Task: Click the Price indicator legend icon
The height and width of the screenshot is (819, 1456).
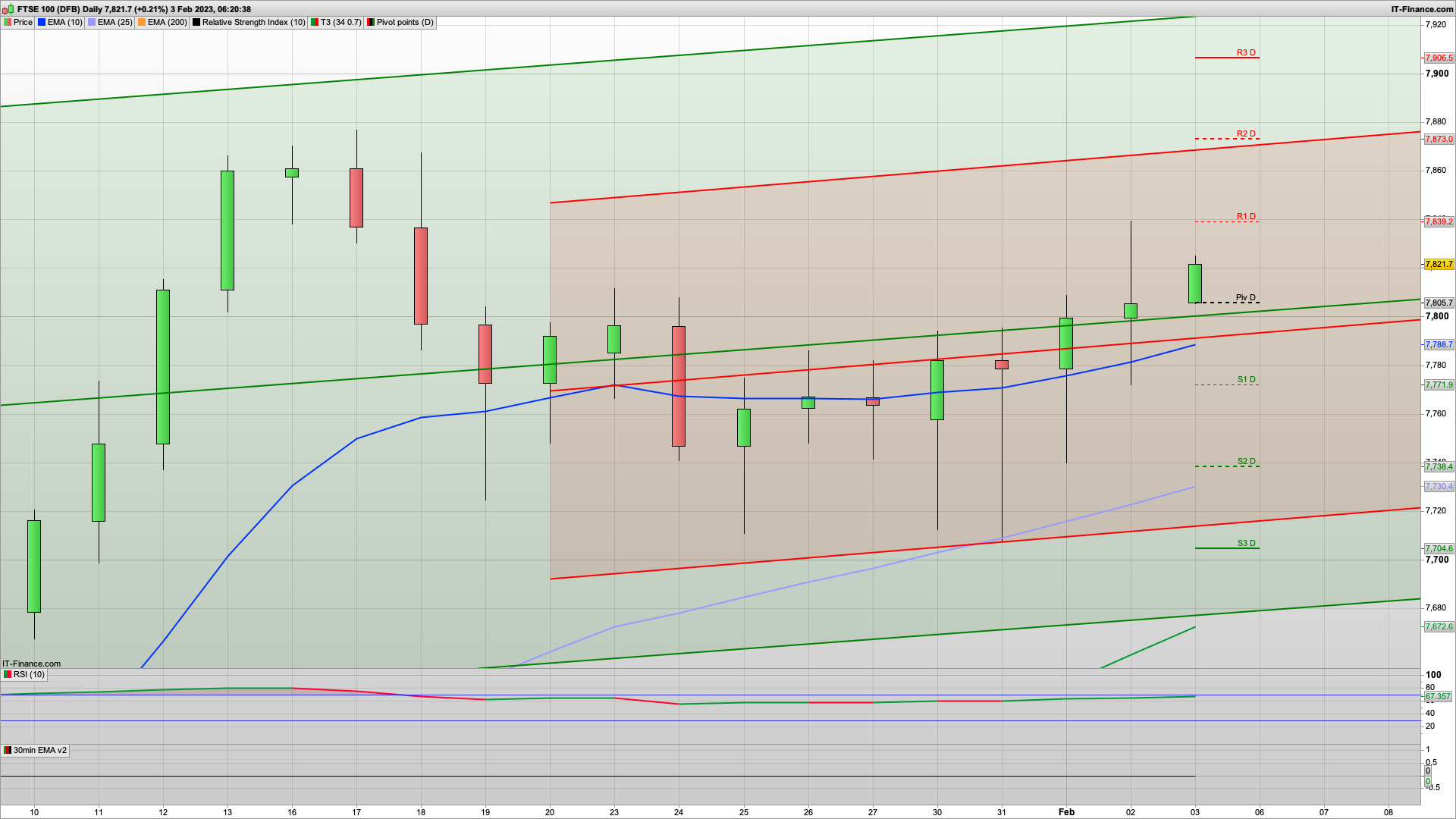Action: [8, 22]
